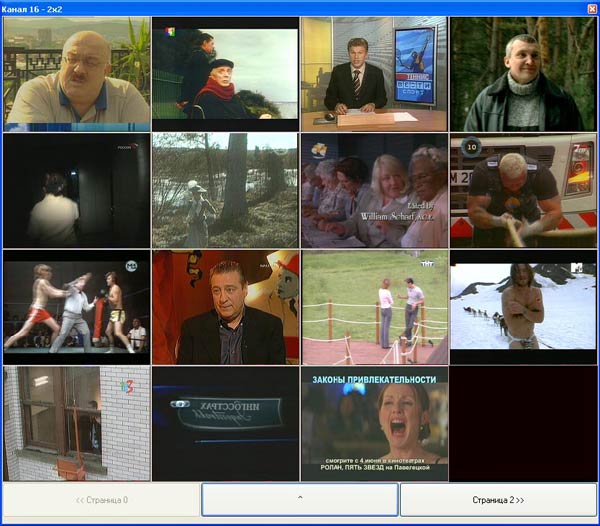Screen dimensions: 600x526
Task: Select the strongman pulling rope thumbnail
Action: point(523,191)
